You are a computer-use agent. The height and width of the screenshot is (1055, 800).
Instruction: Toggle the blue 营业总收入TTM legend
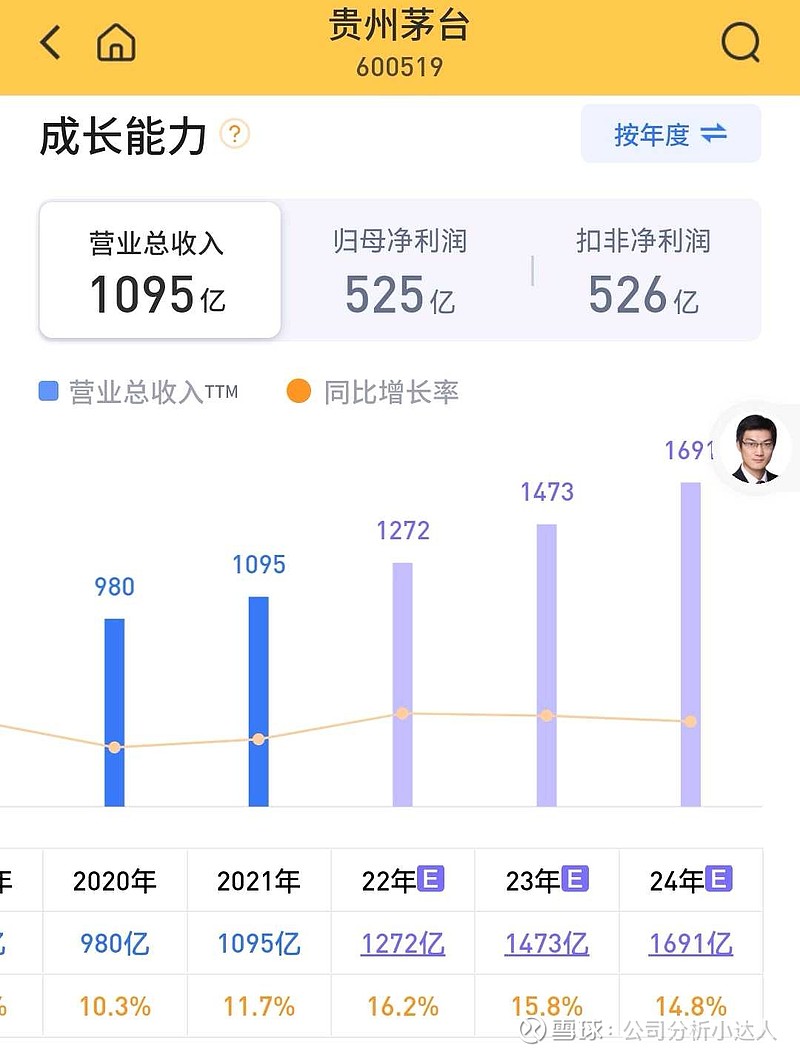click(x=139, y=392)
